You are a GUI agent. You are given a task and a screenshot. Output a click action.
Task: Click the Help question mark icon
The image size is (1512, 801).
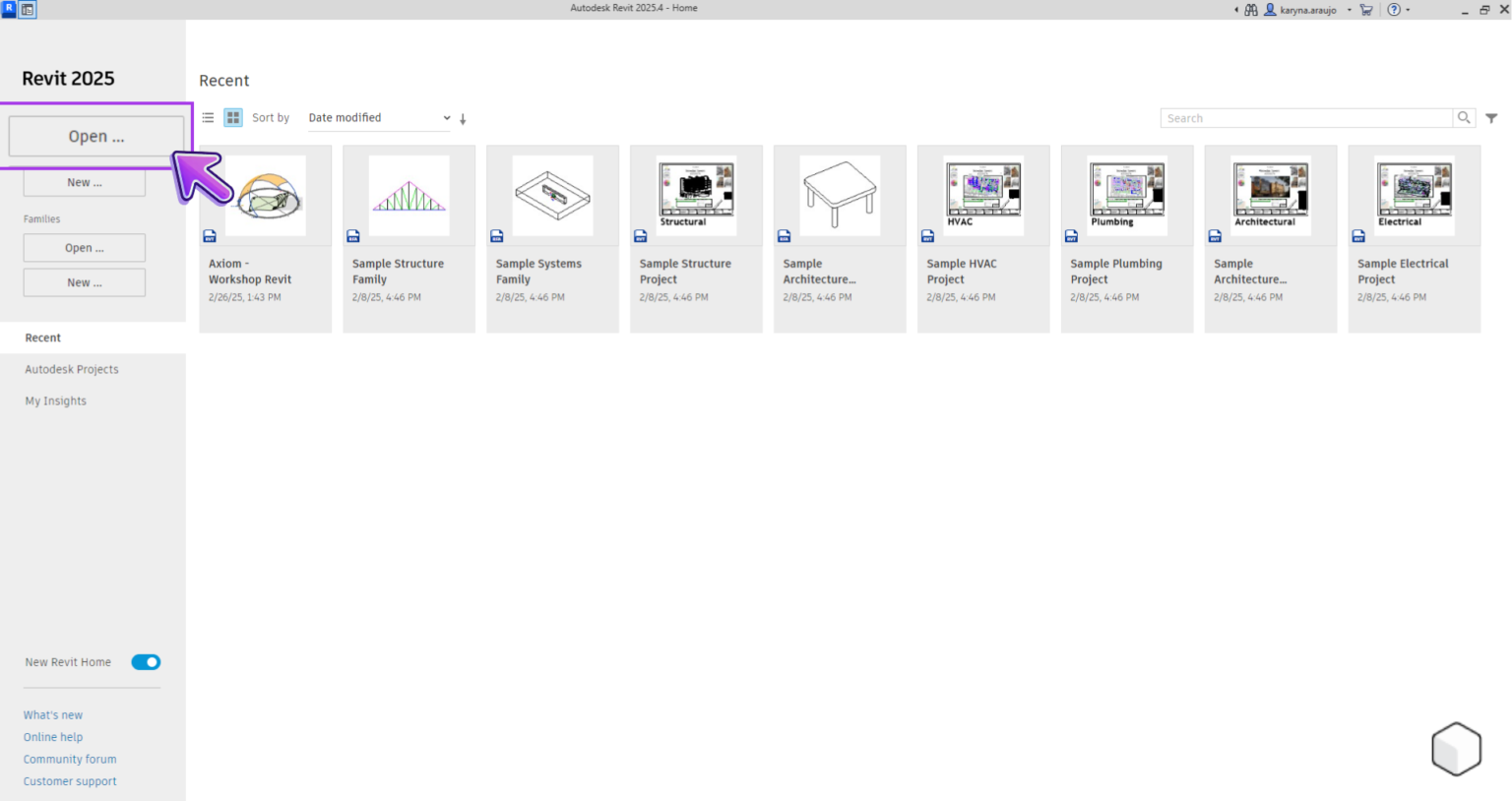(x=1394, y=10)
